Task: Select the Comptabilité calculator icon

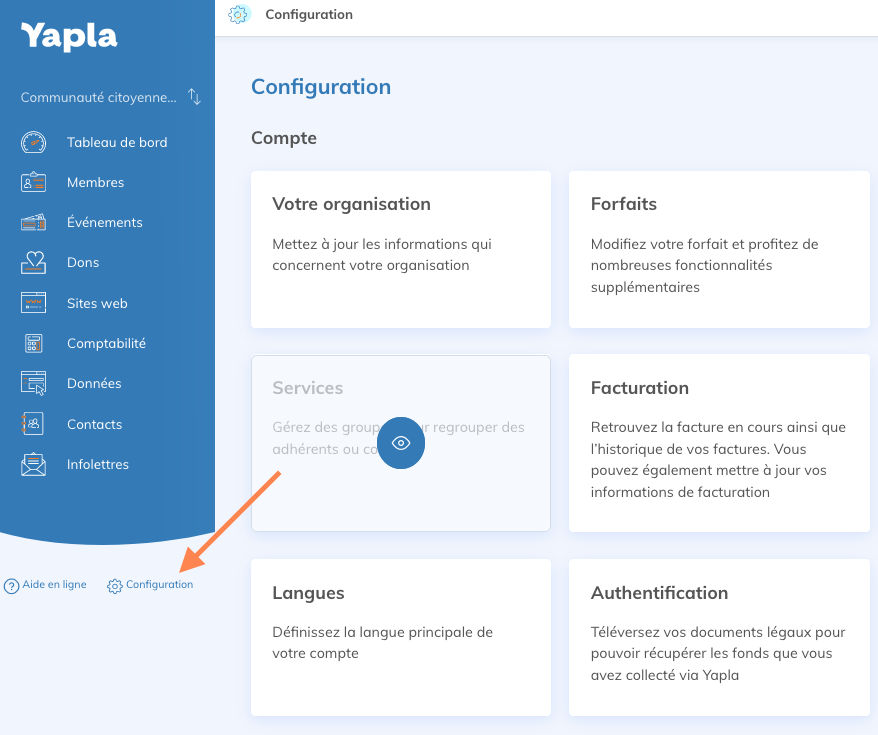Action: [x=33, y=343]
